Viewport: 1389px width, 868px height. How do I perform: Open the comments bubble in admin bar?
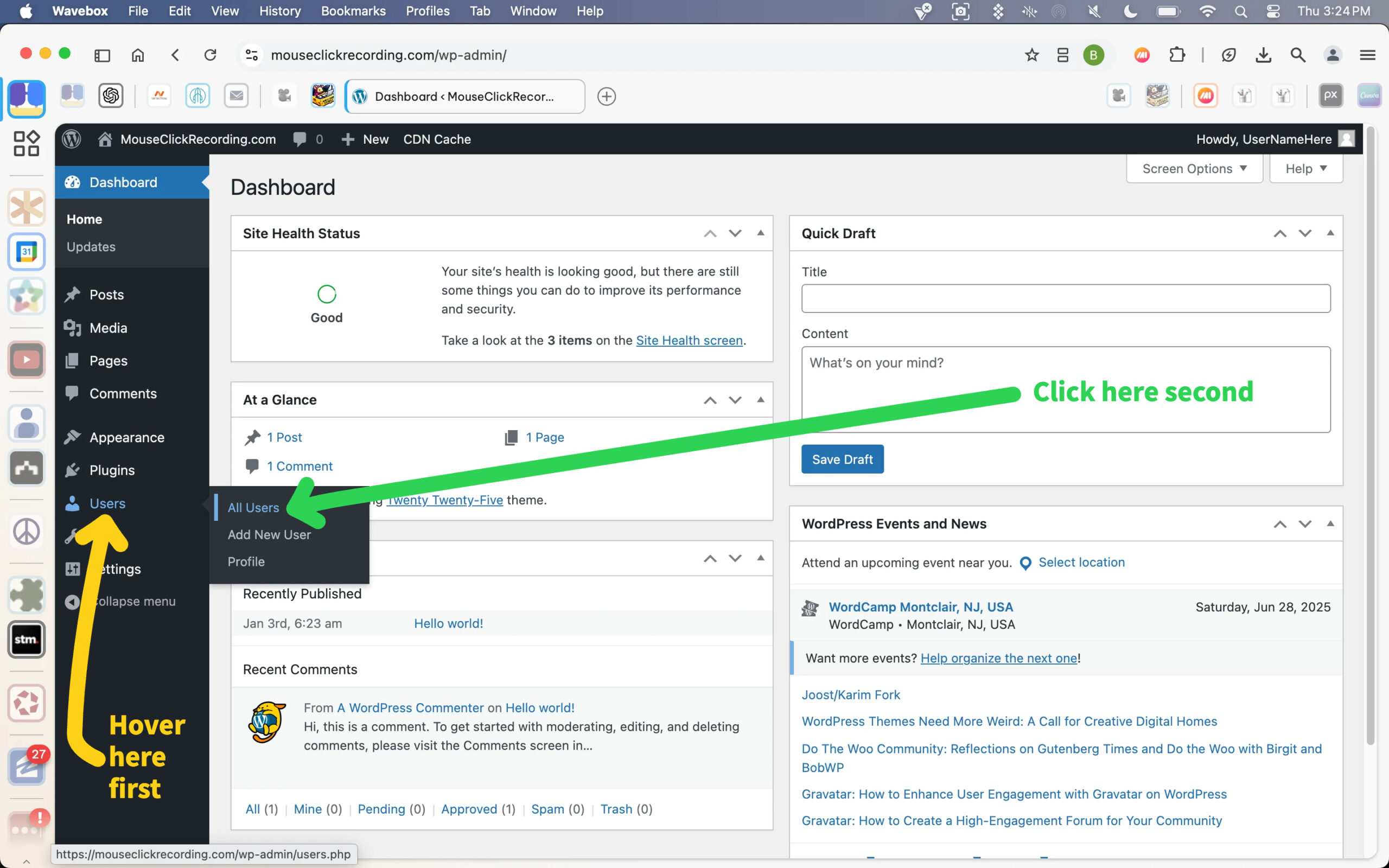[300, 139]
